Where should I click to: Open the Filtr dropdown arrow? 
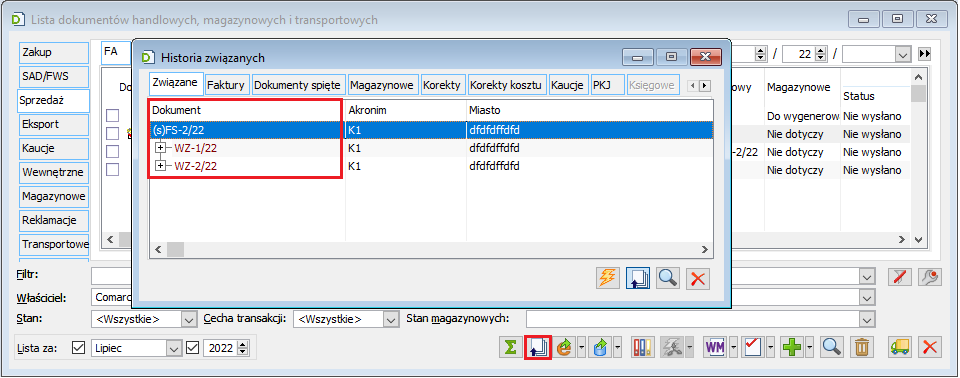tap(866, 277)
